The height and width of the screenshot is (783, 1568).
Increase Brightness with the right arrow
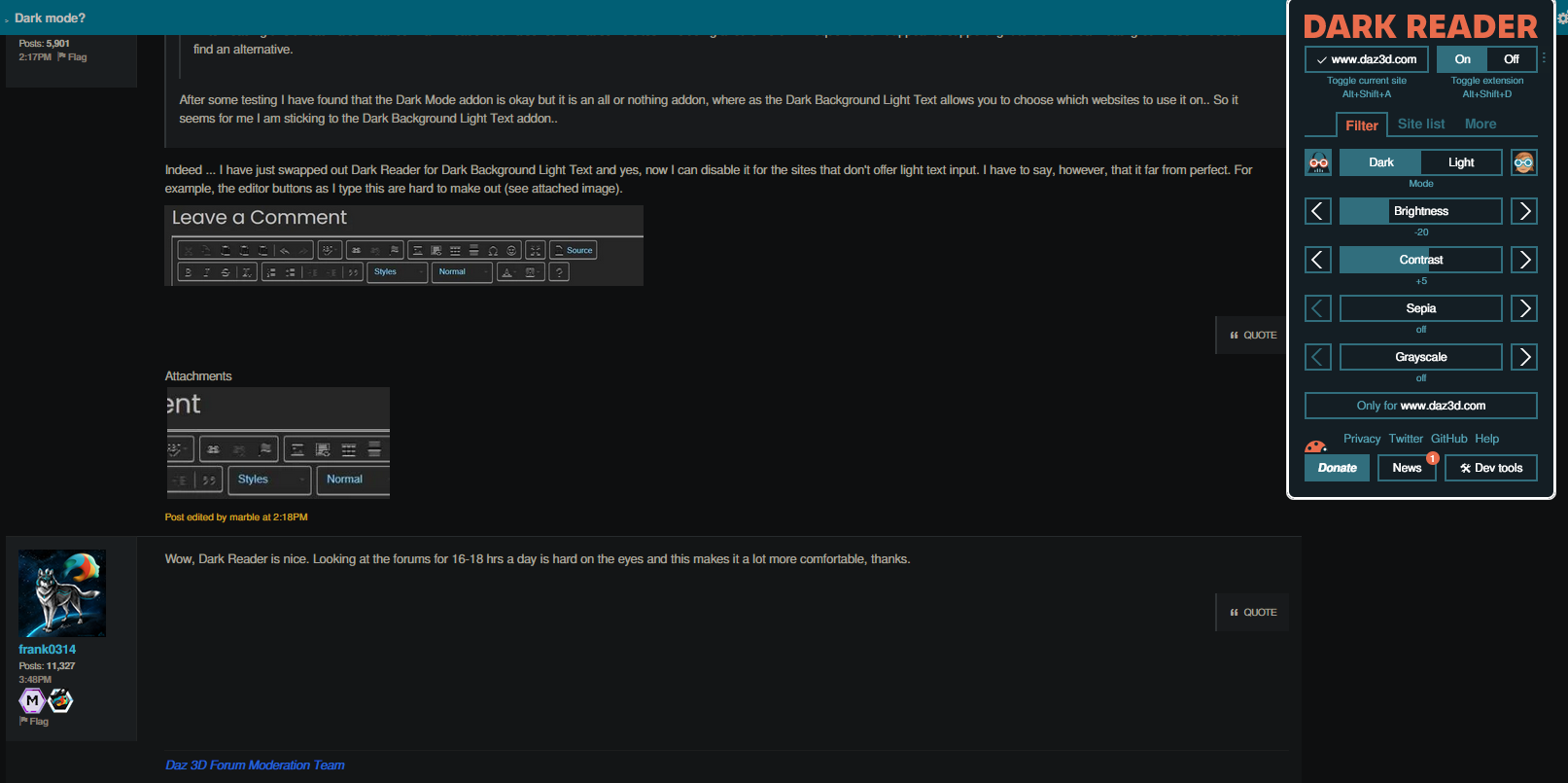[1524, 211]
